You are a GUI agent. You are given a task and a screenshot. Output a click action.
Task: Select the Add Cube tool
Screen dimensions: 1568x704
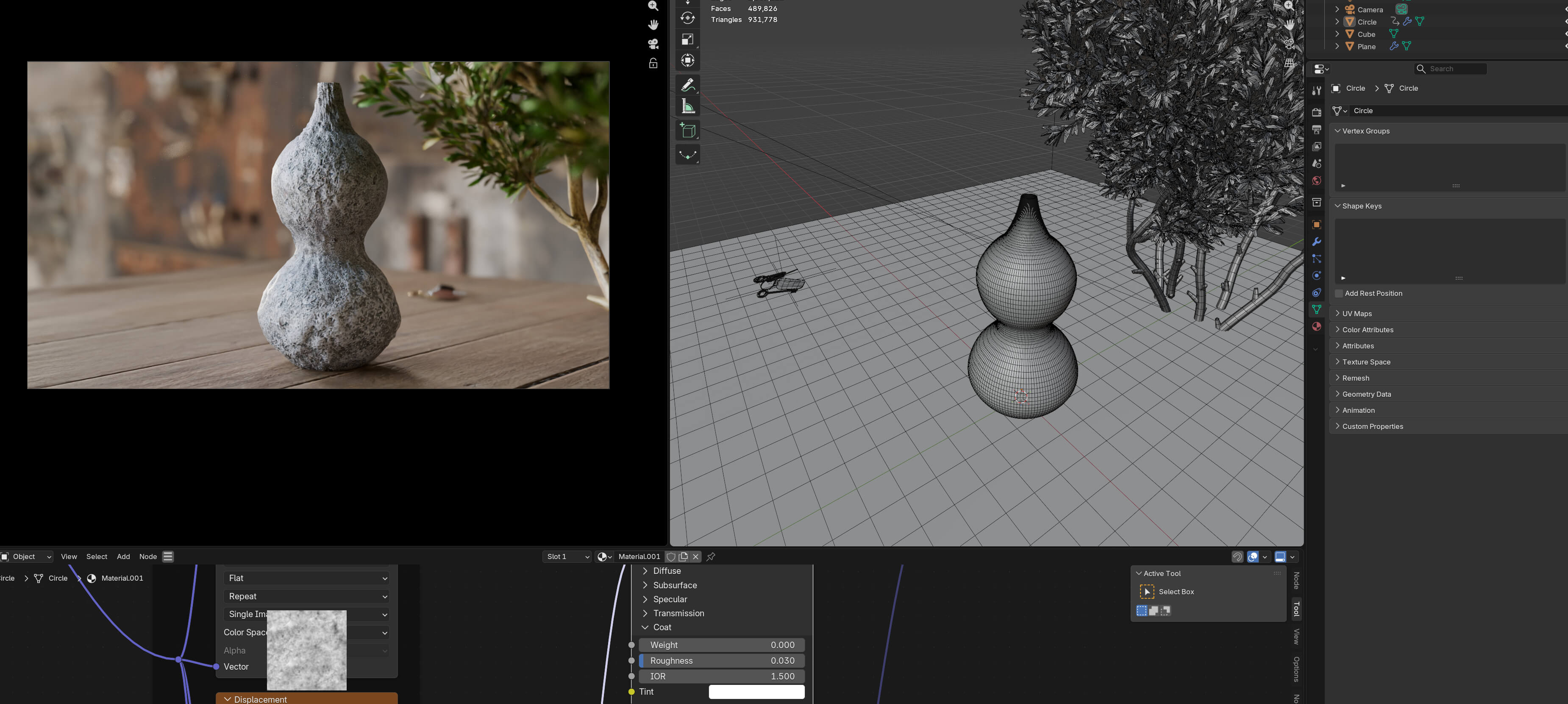[688, 130]
